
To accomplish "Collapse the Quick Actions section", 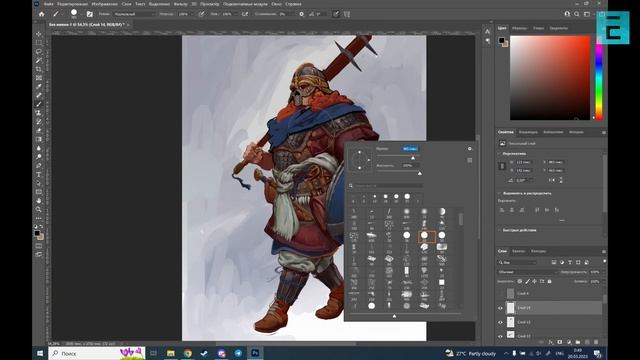I will (x=499, y=230).
